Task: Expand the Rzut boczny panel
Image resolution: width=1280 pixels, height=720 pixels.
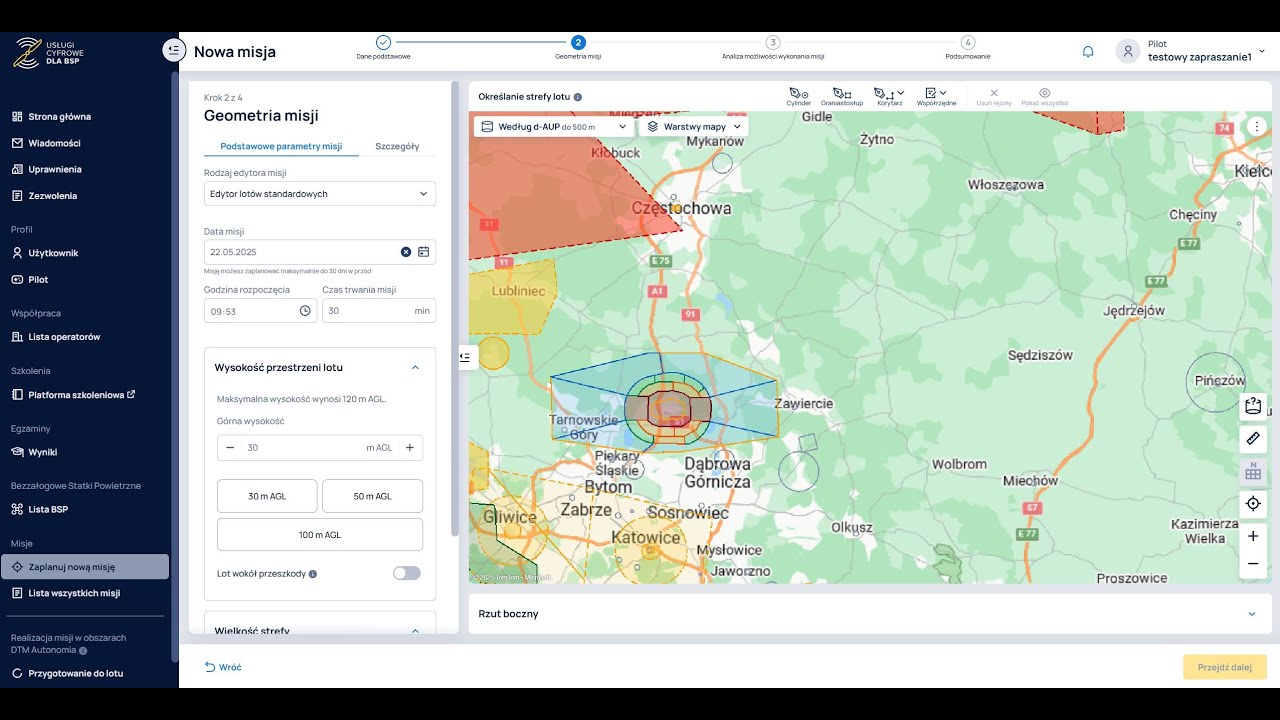Action: [x=1252, y=614]
